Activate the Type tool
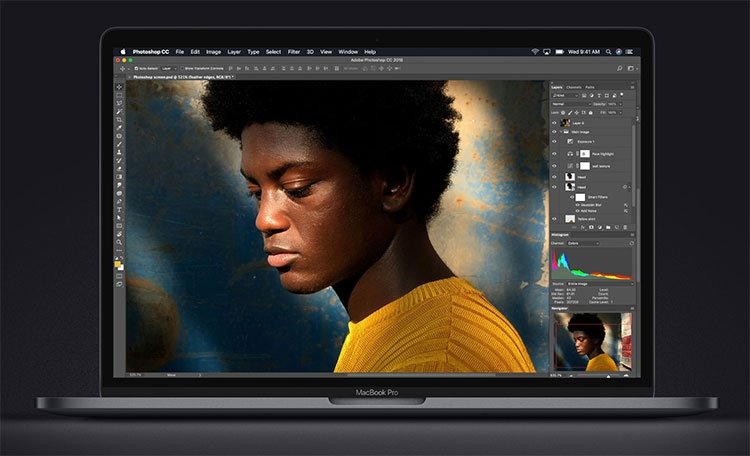This screenshot has height=456, width=750. click(x=120, y=210)
